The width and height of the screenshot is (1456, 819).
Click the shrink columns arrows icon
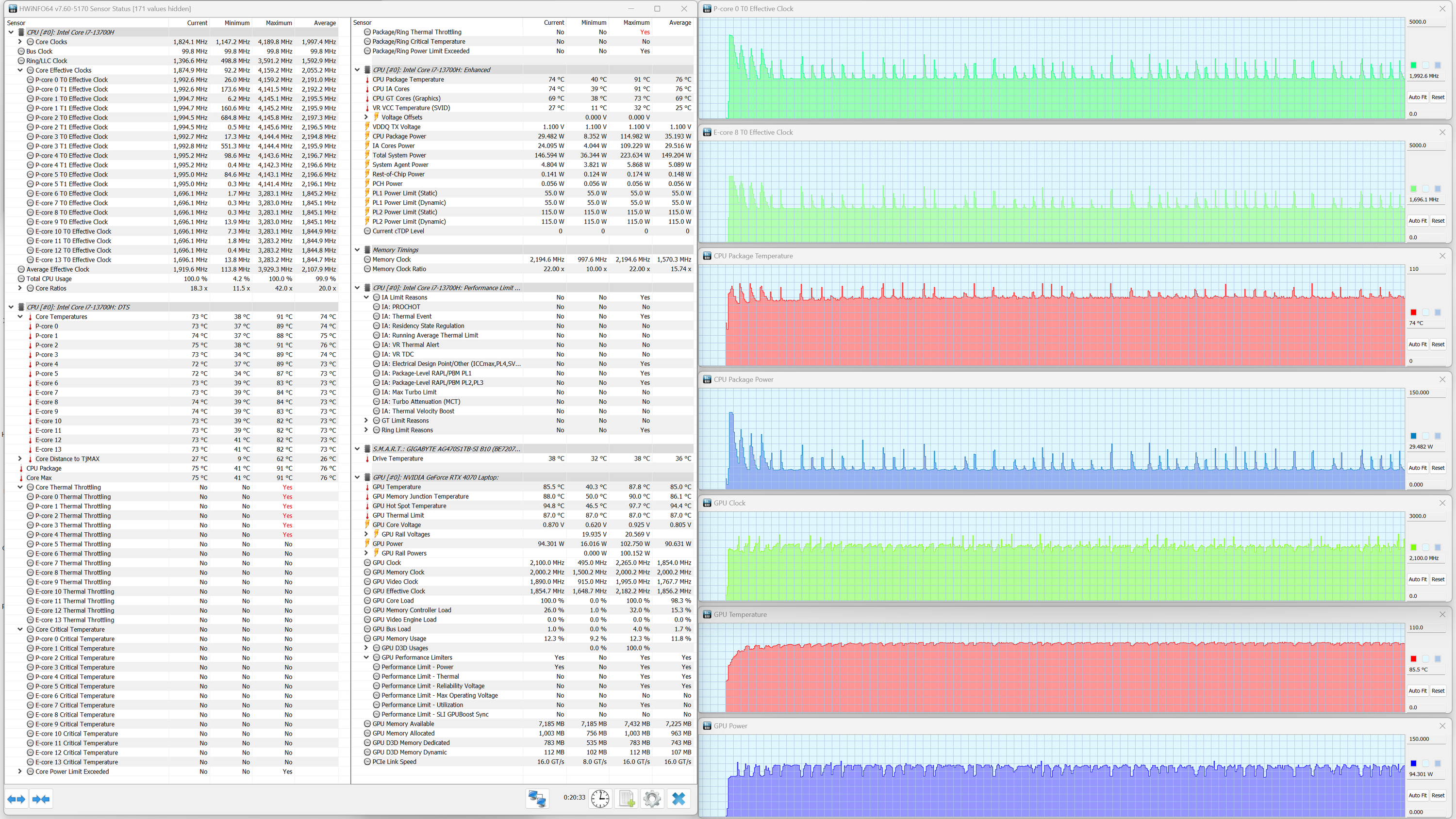click(41, 799)
